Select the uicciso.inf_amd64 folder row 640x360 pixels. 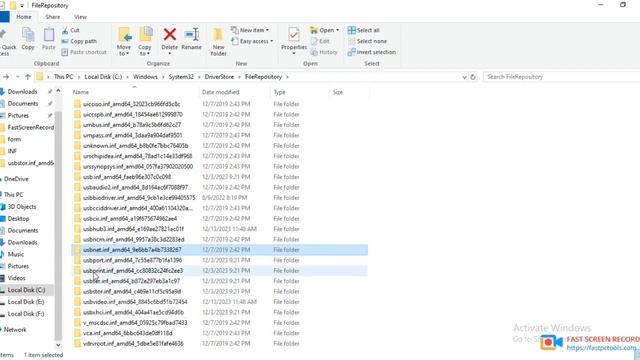220,104
